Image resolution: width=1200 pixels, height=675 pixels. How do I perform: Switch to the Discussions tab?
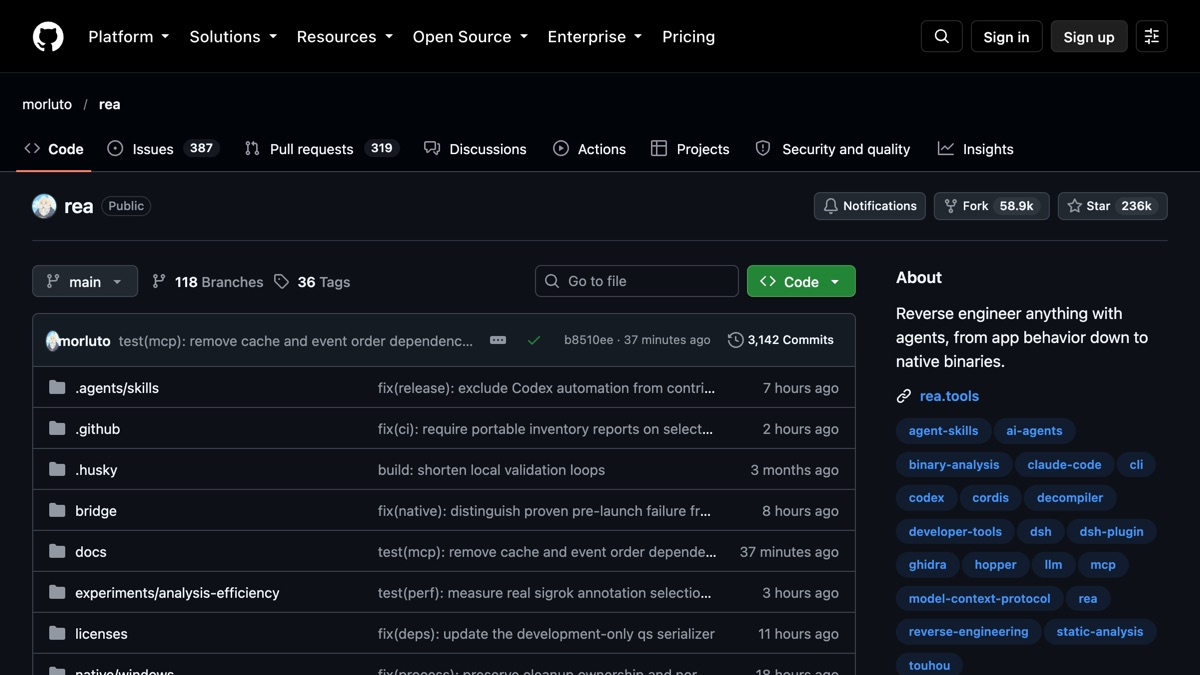pyautogui.click(x=475, y=149)
